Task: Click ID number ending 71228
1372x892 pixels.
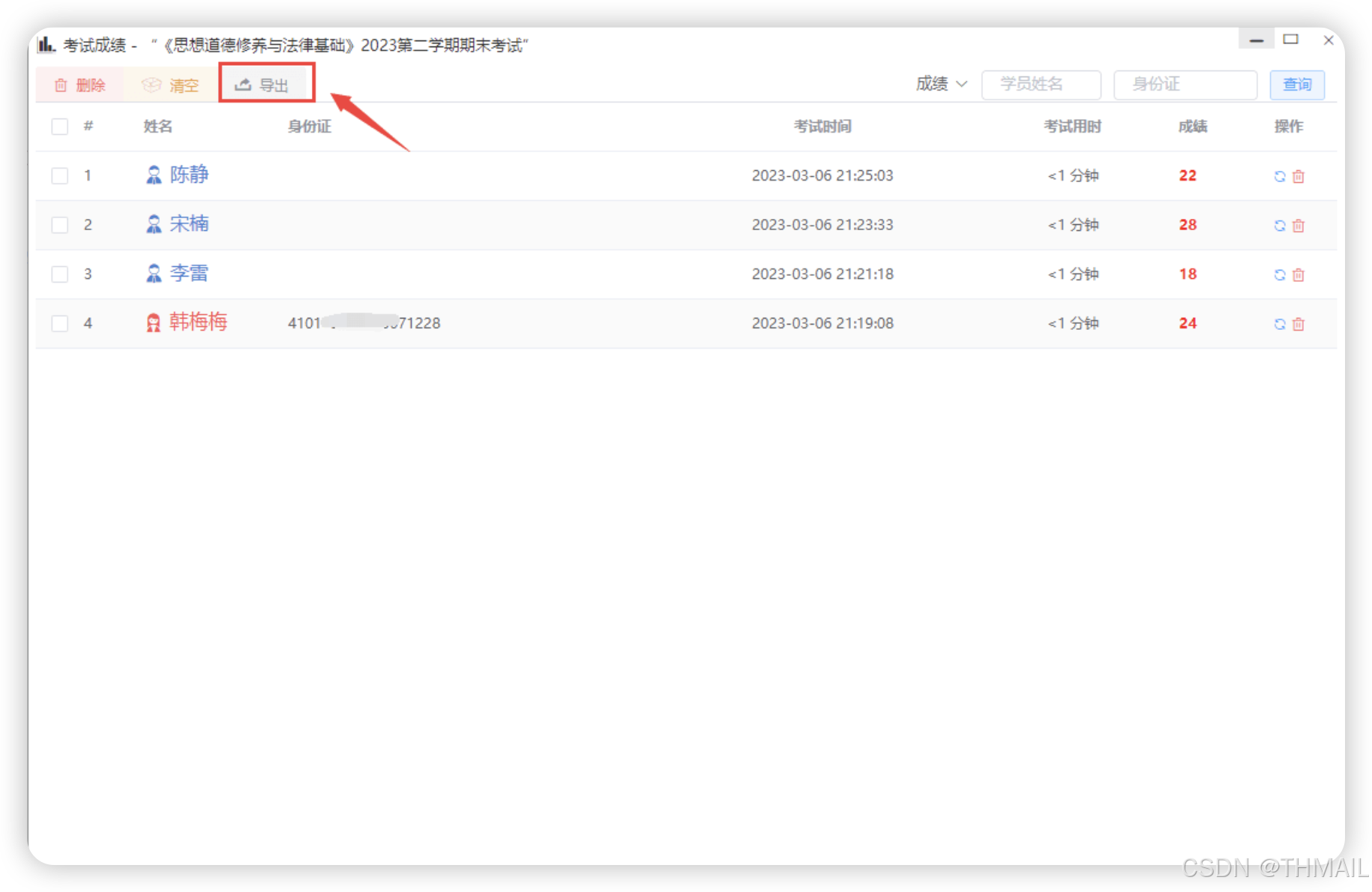Action: [x=364, y=323]
